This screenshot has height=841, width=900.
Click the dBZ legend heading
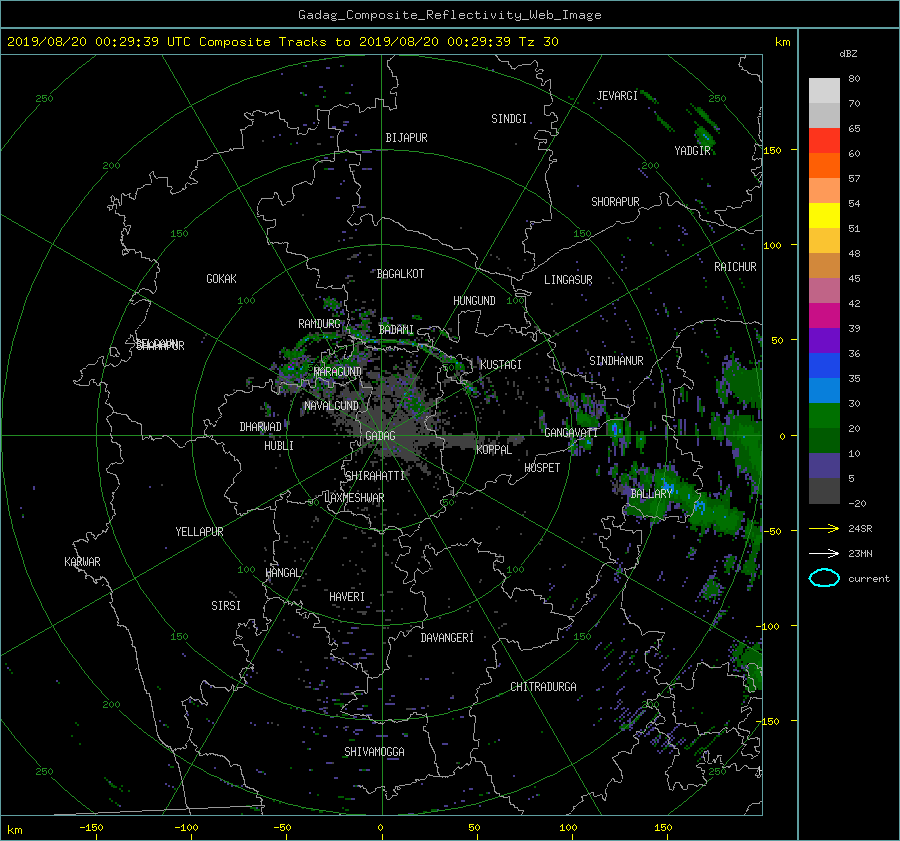848,54
